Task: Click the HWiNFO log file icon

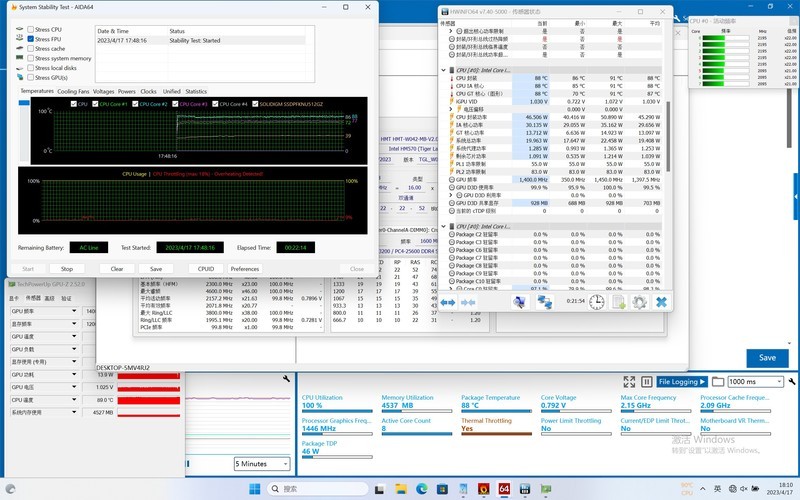Action: (x=618, y=301)
